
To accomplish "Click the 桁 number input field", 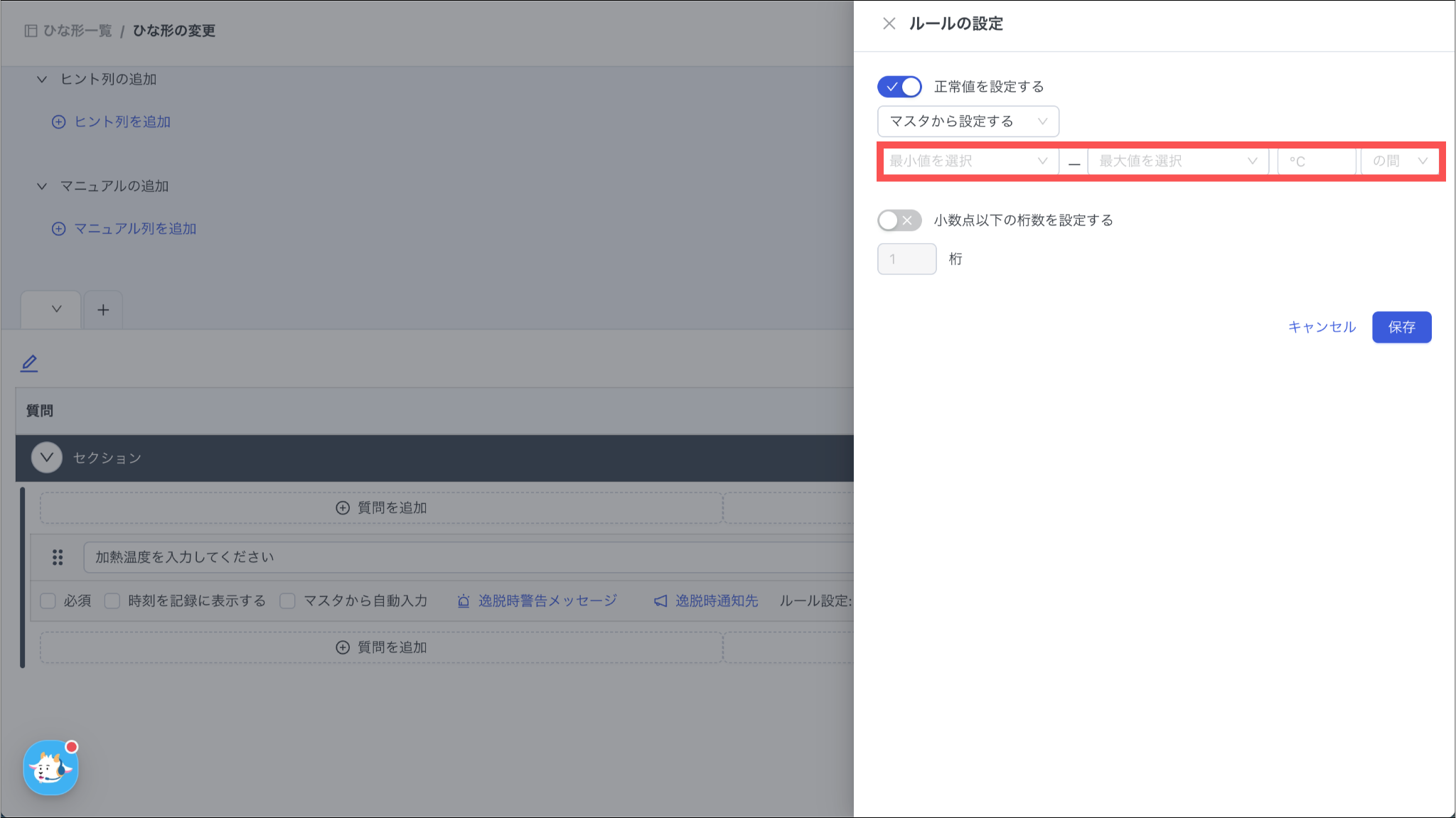I will pos(906,259).
